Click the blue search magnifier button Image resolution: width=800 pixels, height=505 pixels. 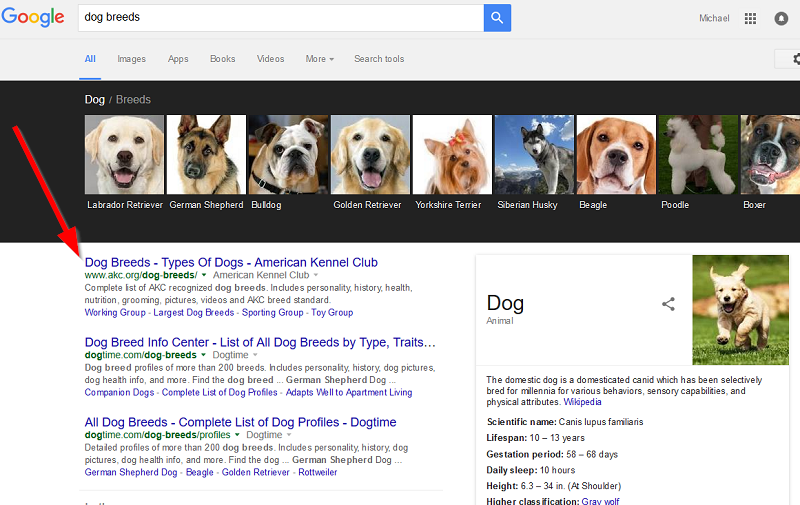497,18
